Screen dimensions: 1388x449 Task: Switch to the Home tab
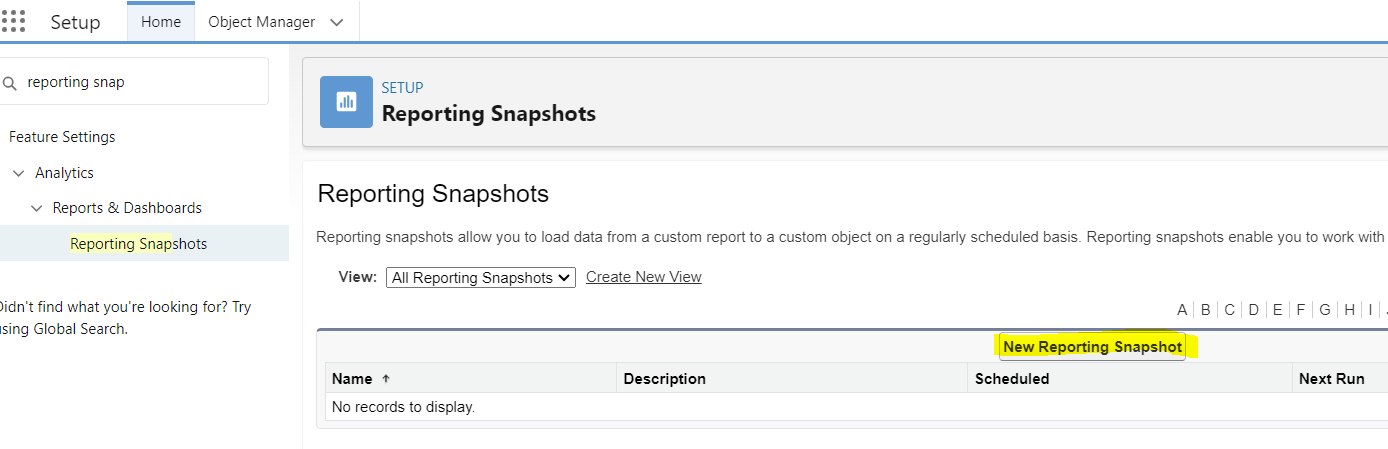coord(160,22)
